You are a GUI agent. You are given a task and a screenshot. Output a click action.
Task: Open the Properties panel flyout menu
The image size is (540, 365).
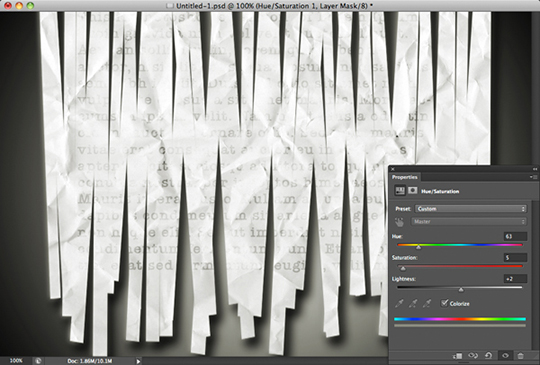(x=533, y=177)
